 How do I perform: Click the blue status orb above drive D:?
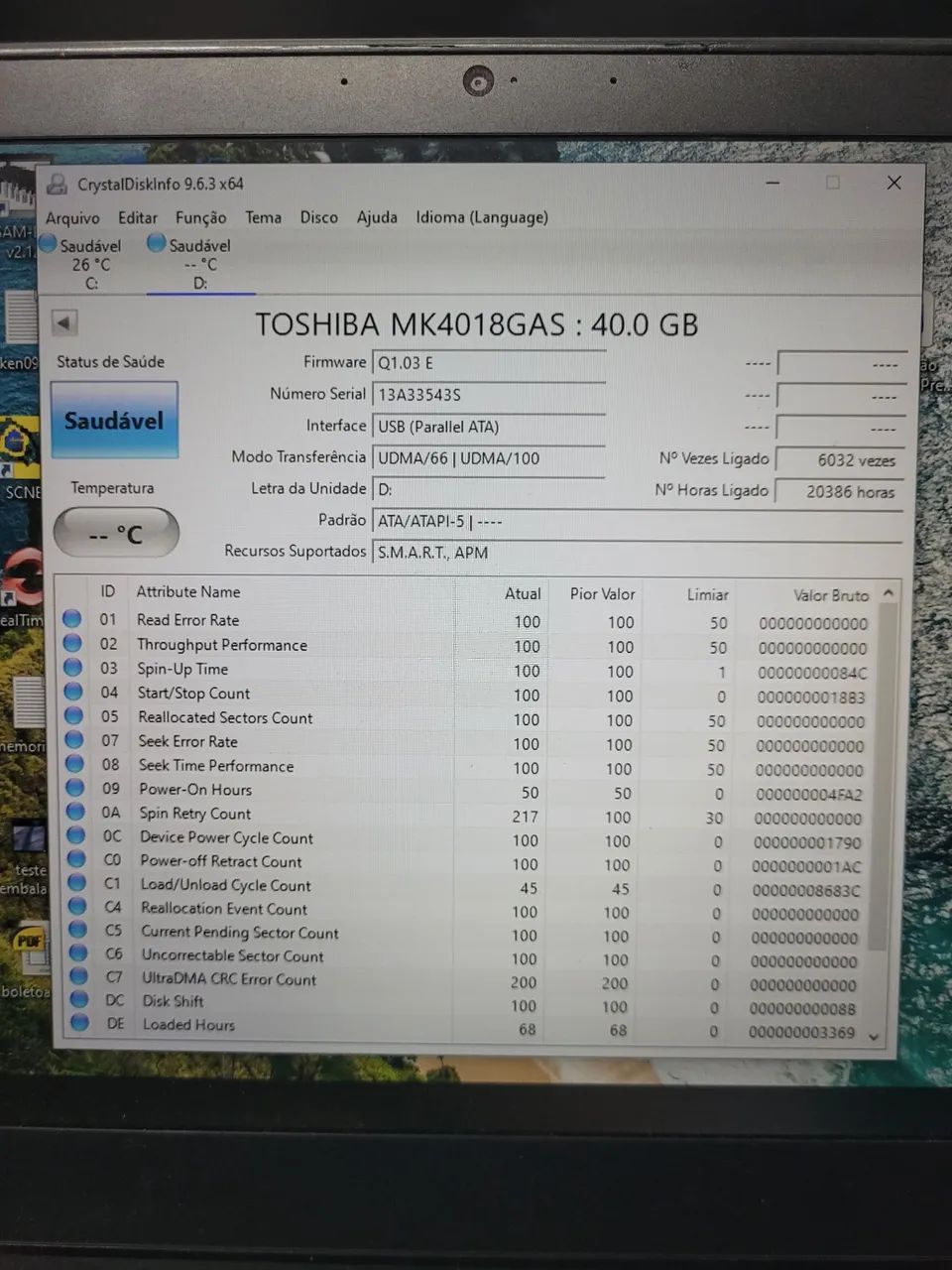[156, 242]
